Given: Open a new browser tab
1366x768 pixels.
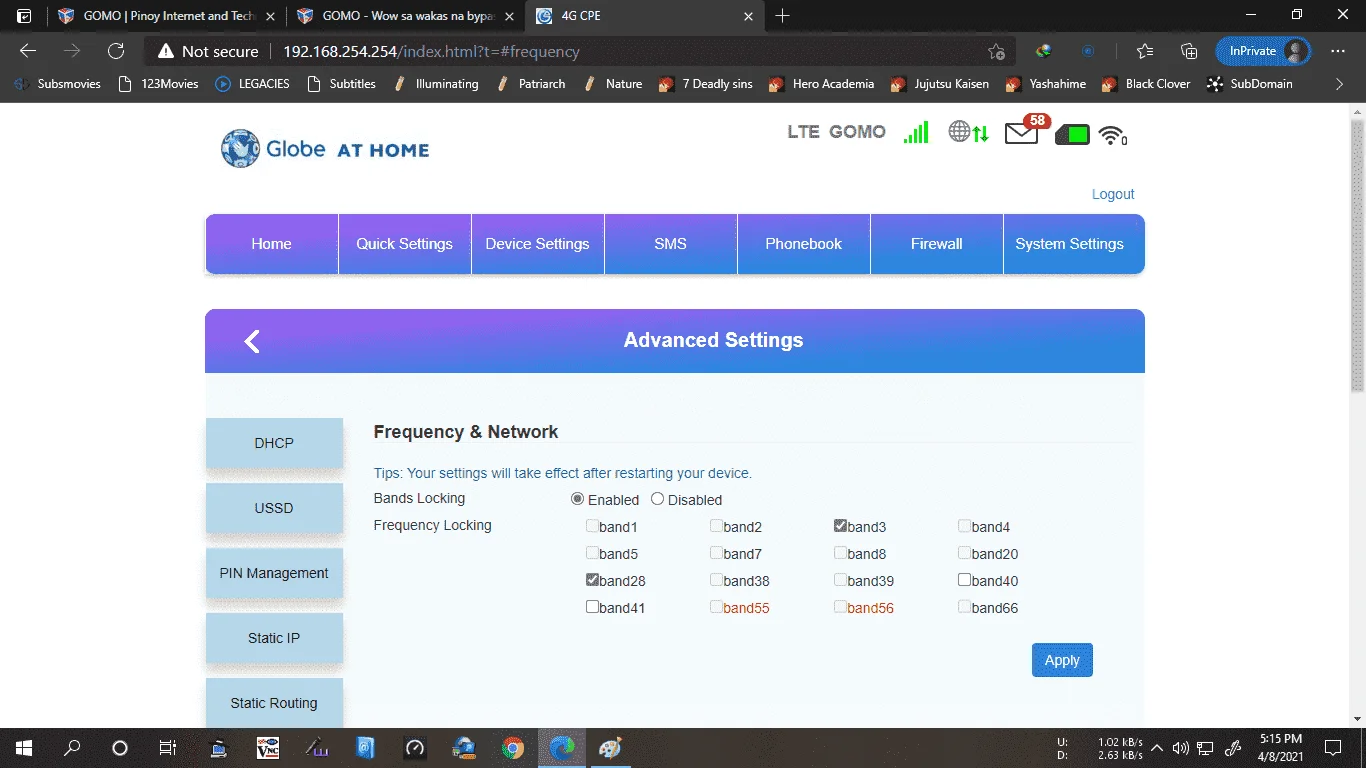Looking at the screenshot, I should click(782, 16).
